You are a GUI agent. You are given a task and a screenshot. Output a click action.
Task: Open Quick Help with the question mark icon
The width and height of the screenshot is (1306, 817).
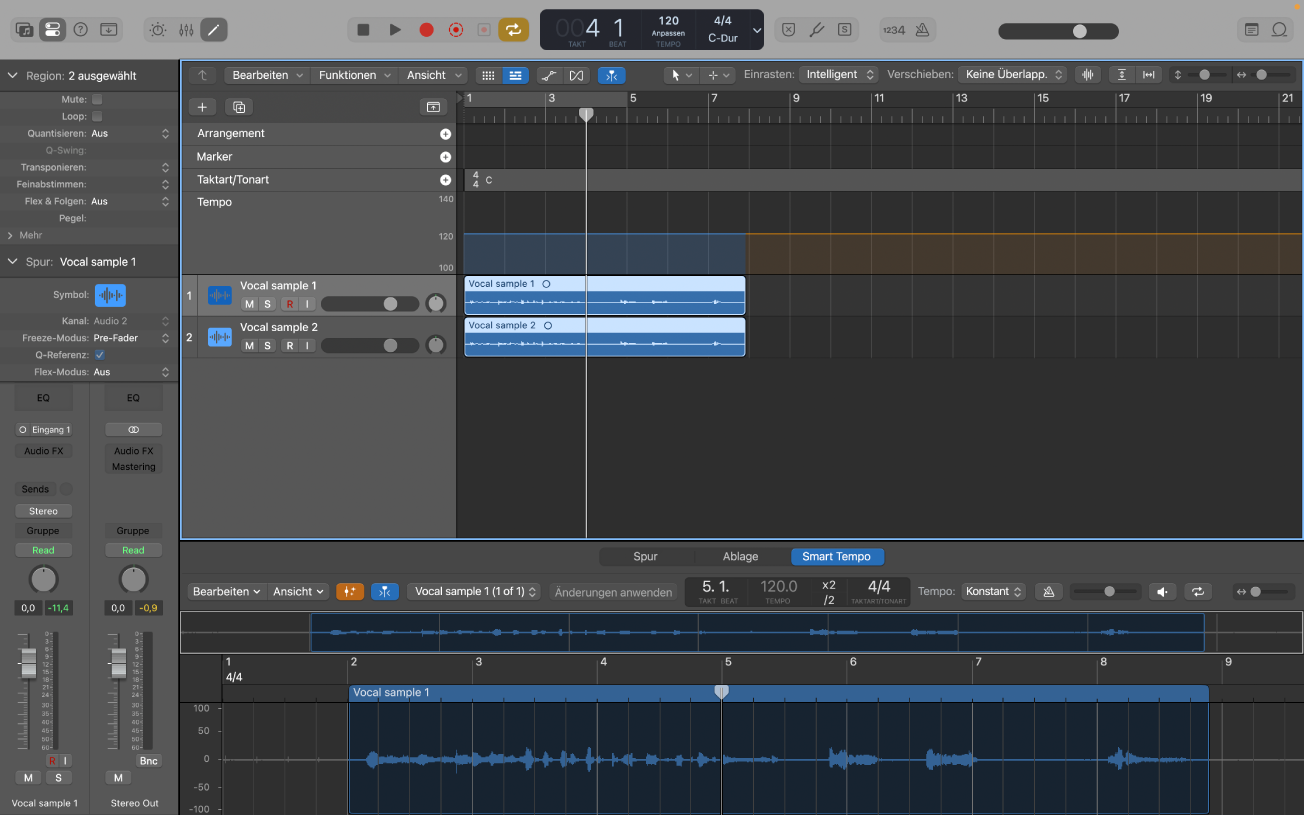(81, 29)
